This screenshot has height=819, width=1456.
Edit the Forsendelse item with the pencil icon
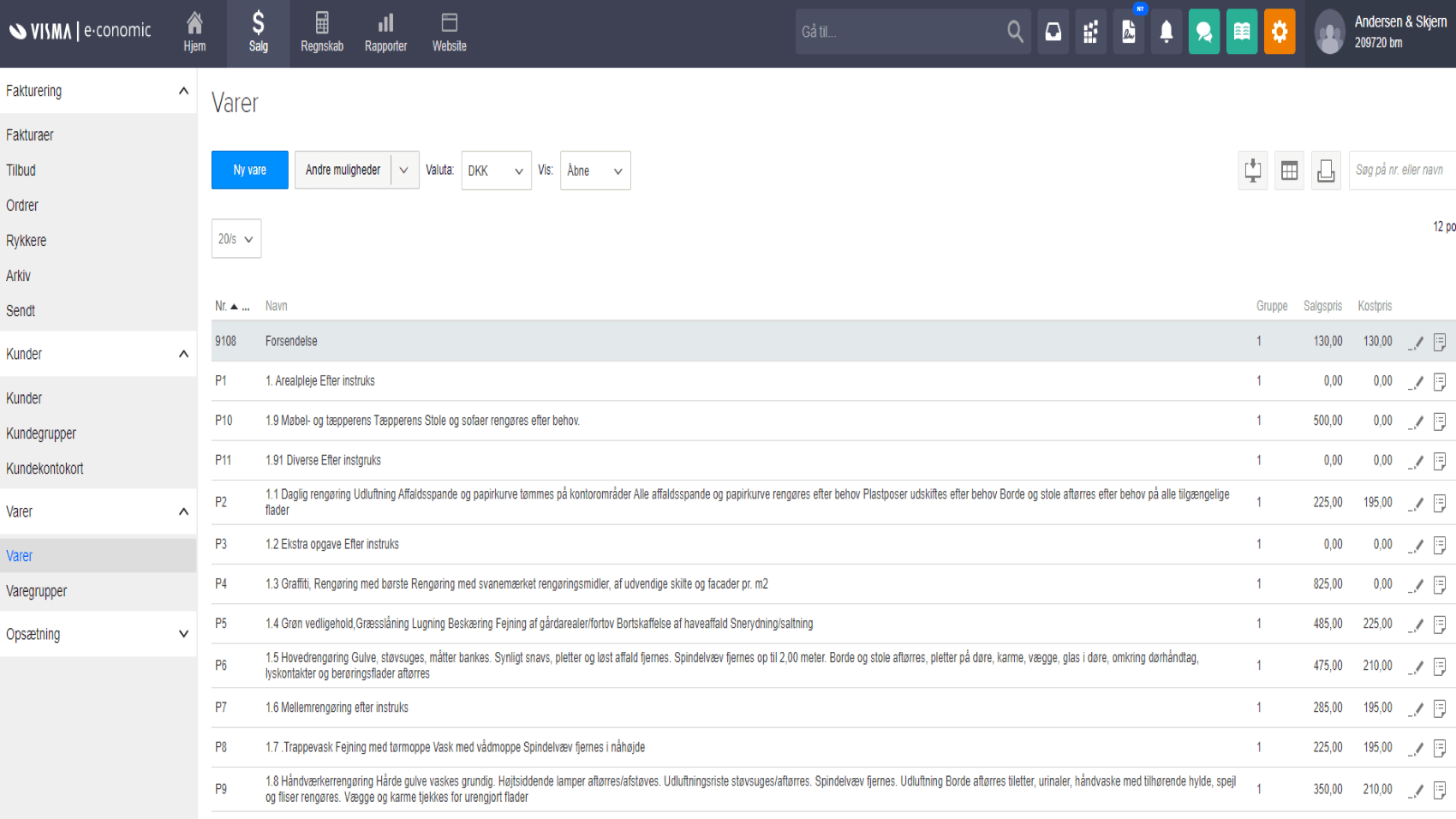1416,341
